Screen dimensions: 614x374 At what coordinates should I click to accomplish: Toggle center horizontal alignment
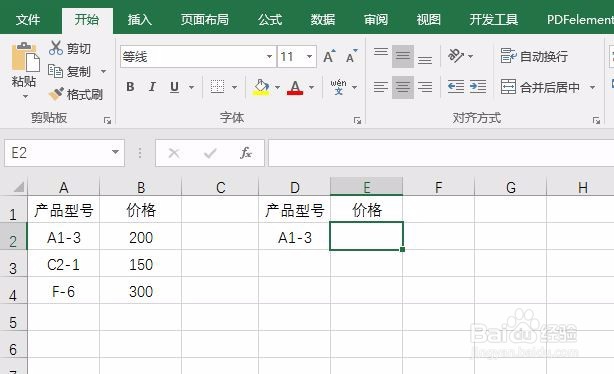pos(403,87)
